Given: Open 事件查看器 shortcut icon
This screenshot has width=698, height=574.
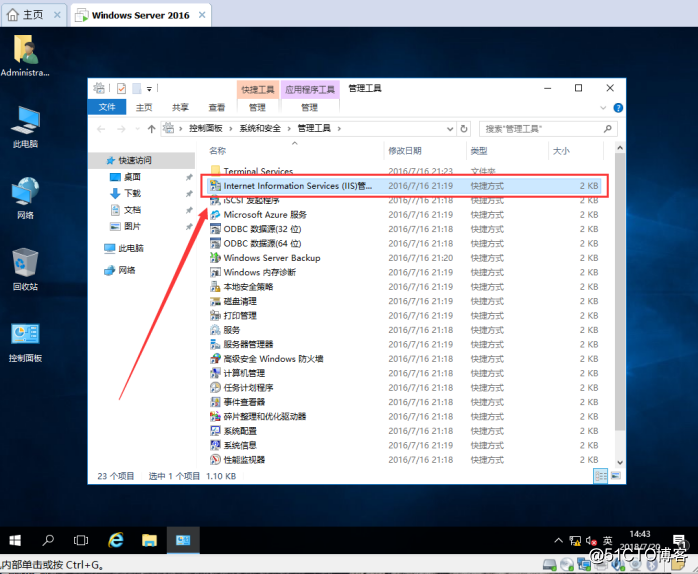Looking at the screenshot, I should click(x=215, y=402).
